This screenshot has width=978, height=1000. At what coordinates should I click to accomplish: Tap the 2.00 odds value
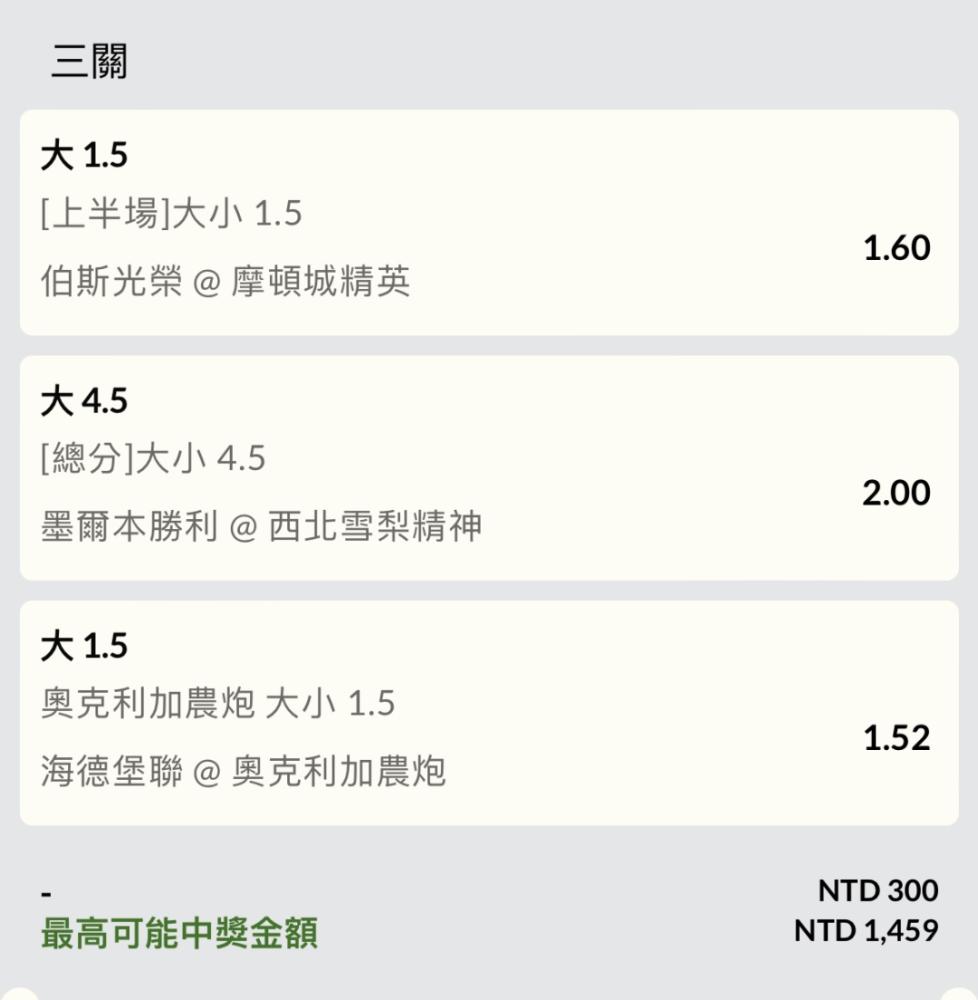[896, 493]
